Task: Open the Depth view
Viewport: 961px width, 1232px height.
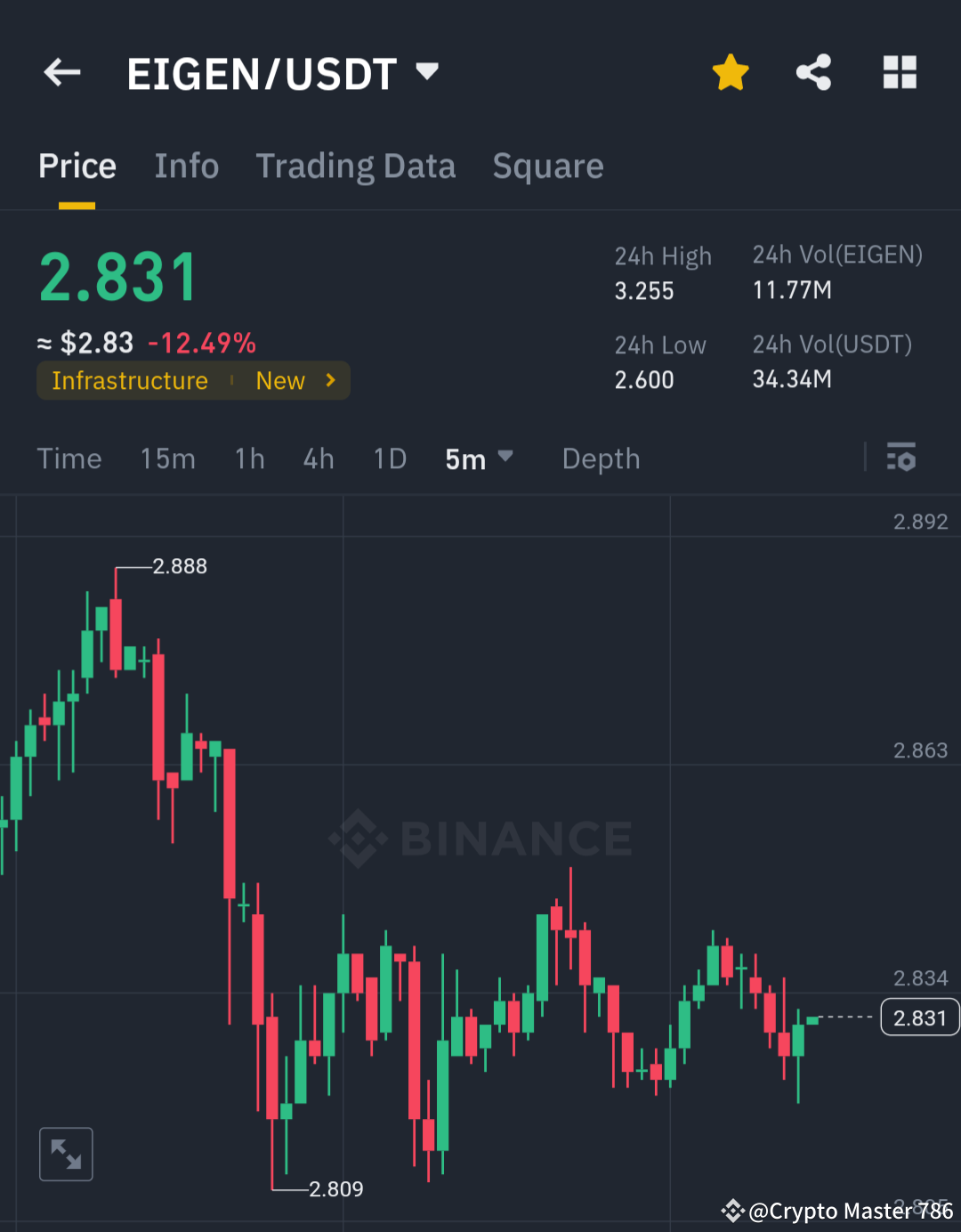Action: [601, 458]
